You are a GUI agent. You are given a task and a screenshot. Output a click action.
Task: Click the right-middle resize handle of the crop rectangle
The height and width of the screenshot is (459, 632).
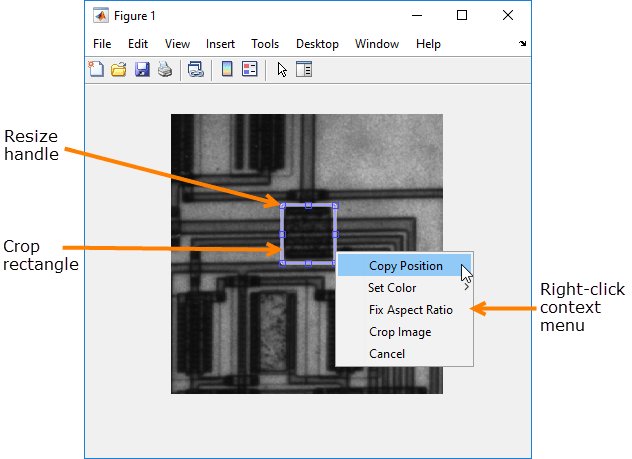[x=335, y=234]
